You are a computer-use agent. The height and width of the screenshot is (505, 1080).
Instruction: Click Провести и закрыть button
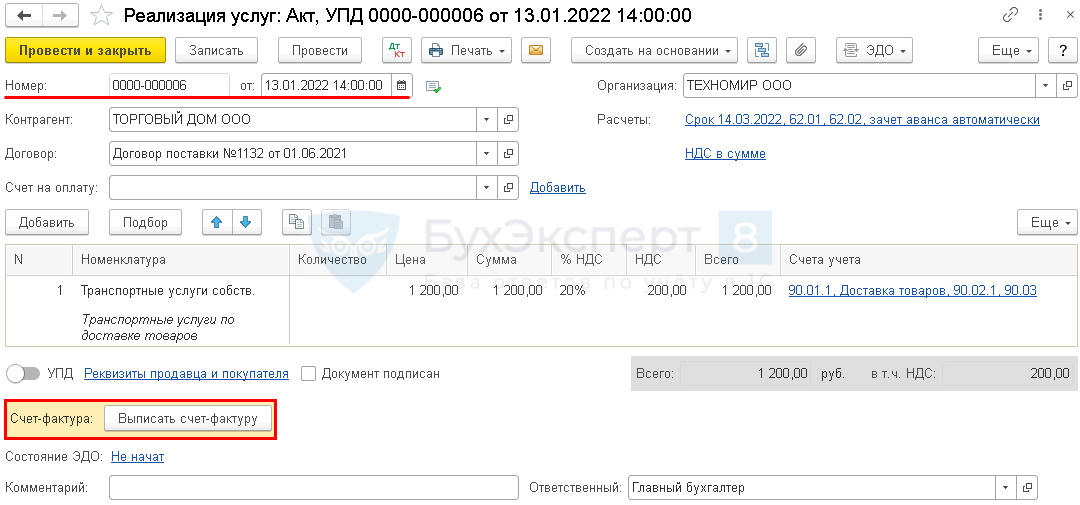click(84, 50)
